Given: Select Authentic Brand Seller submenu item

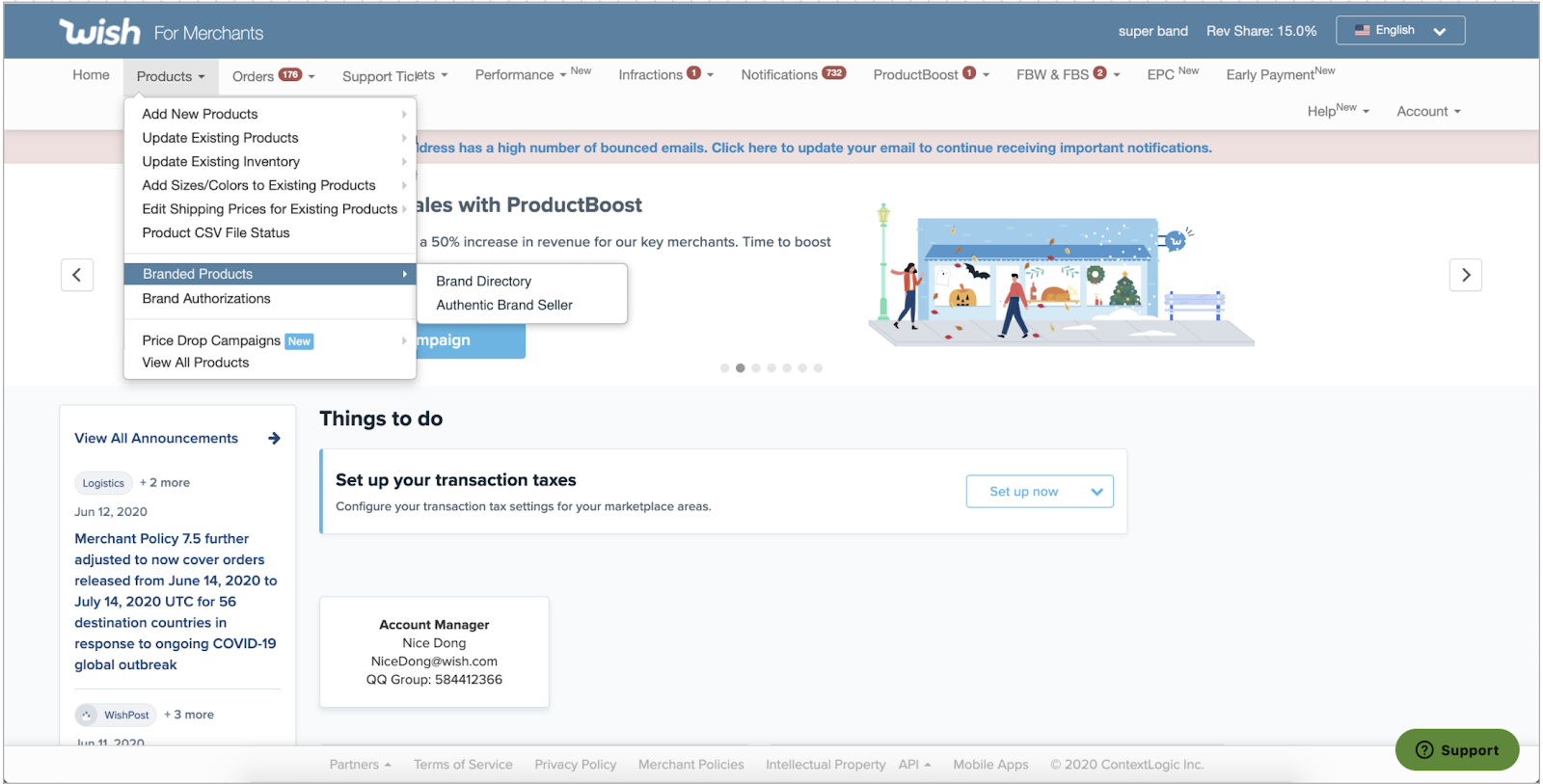Looking at the screenshot, I should click(503, 306).
